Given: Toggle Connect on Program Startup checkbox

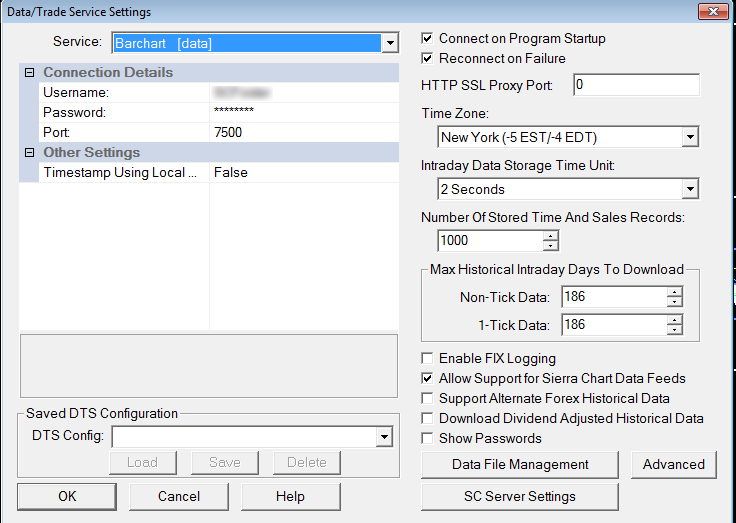Looking at the screenshot, I should coord(428,39).
